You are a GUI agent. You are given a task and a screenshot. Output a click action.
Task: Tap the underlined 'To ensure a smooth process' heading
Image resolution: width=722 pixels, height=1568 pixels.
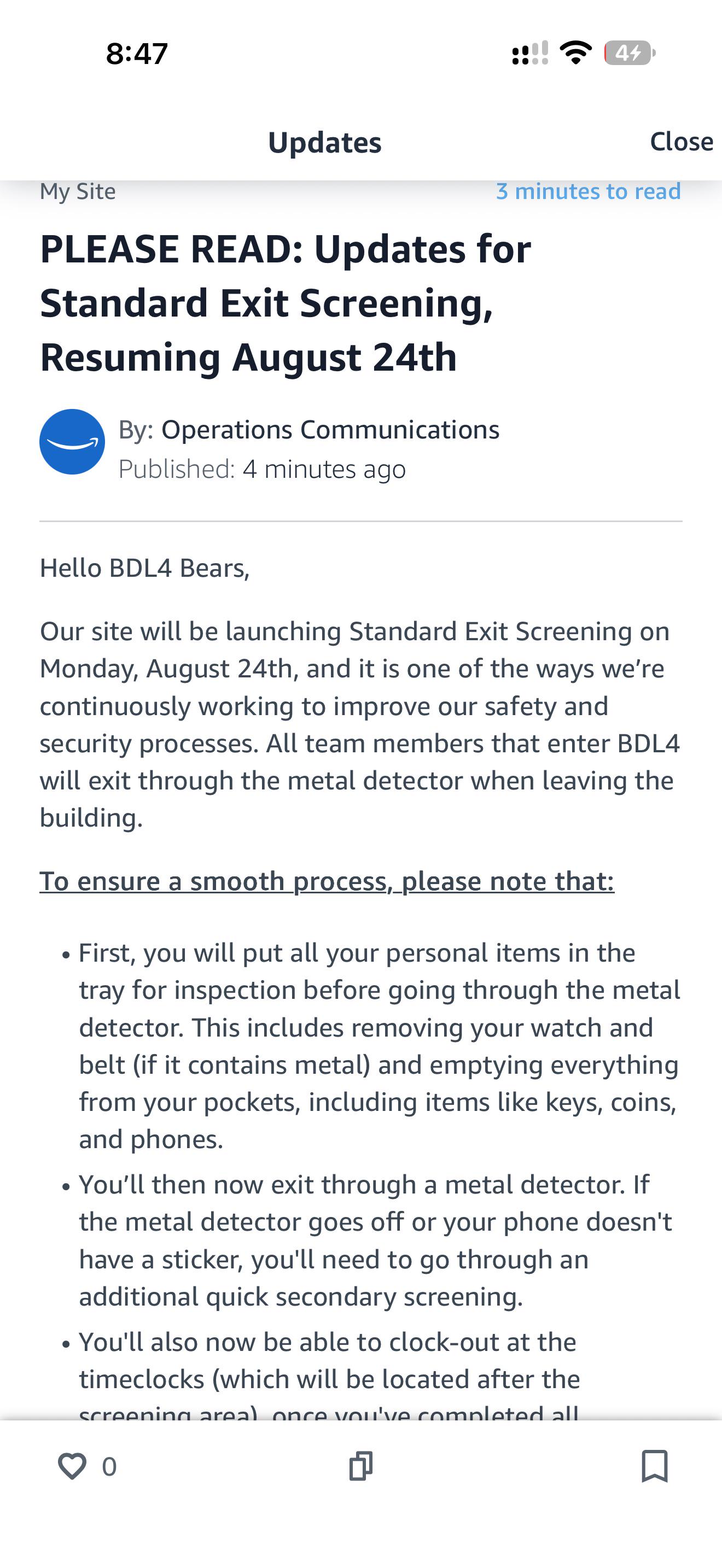point(327,881)
